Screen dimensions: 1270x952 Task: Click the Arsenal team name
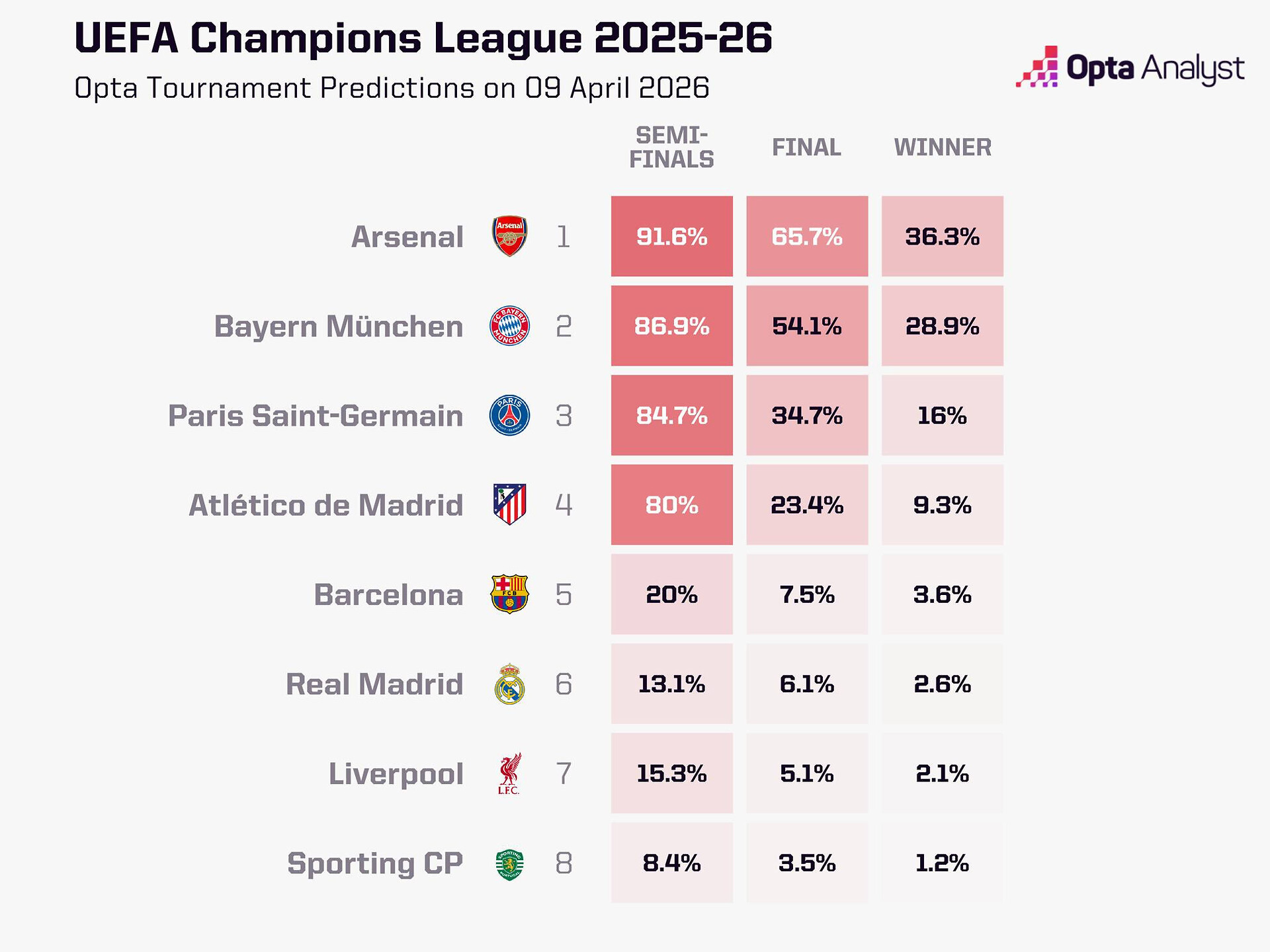point(407,237)
